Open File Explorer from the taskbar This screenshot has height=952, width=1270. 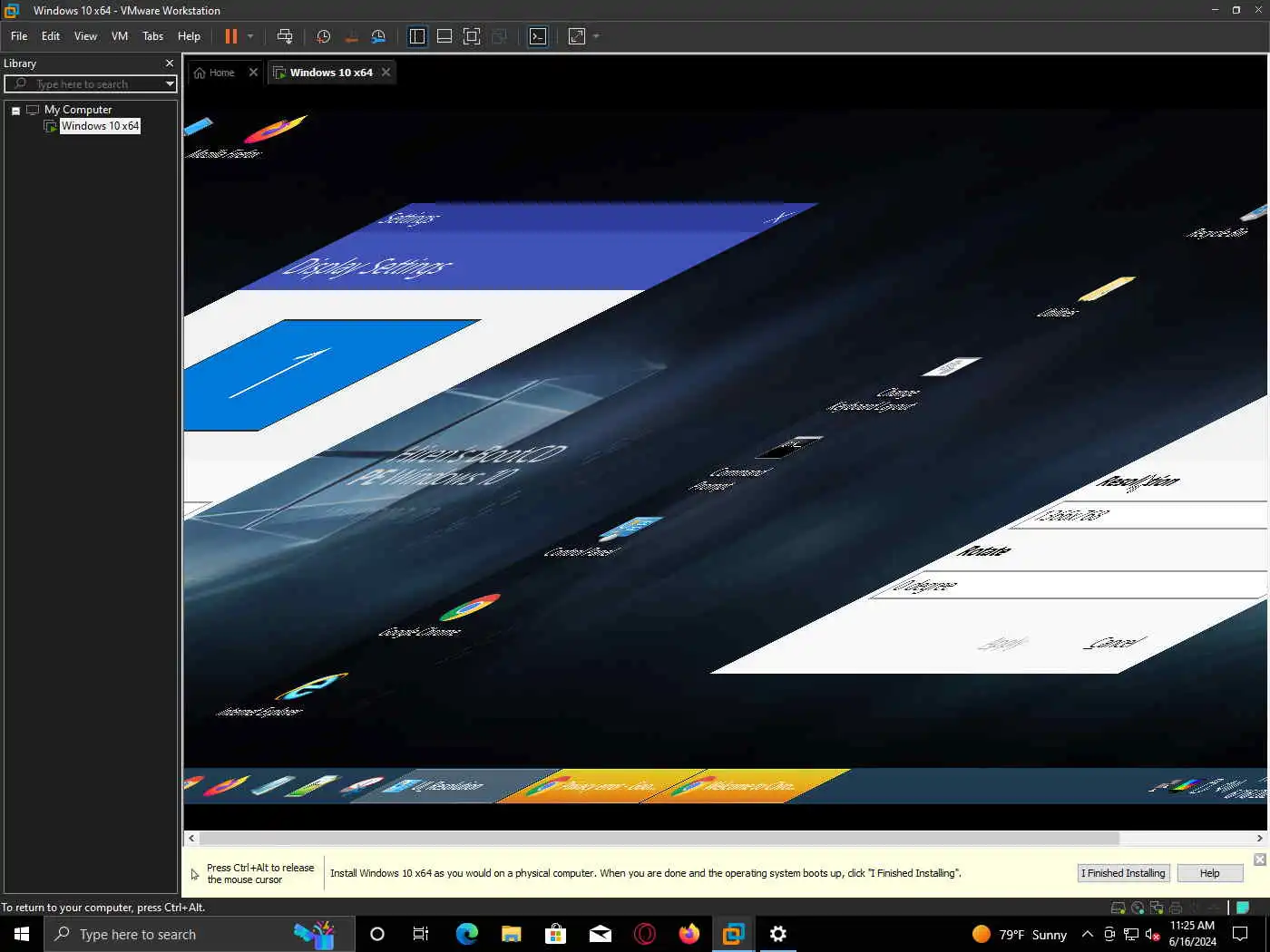(511, 934)
